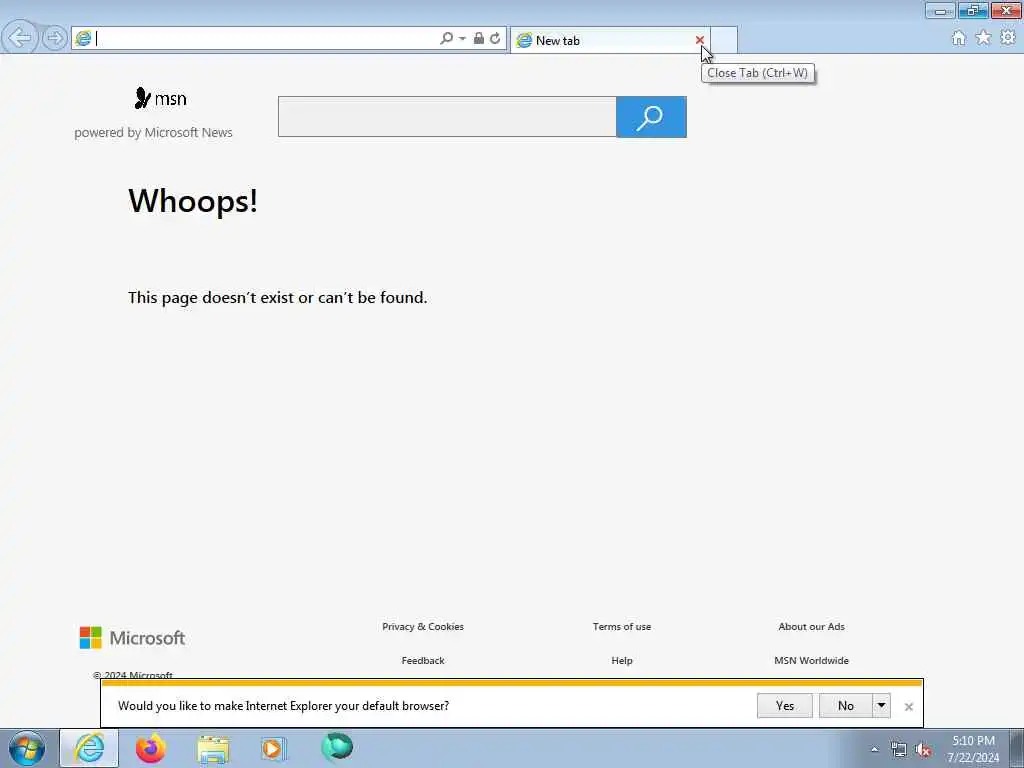Click the Whoops! heading text
This screenshot has height=768, width=1024.
(193, 200)
